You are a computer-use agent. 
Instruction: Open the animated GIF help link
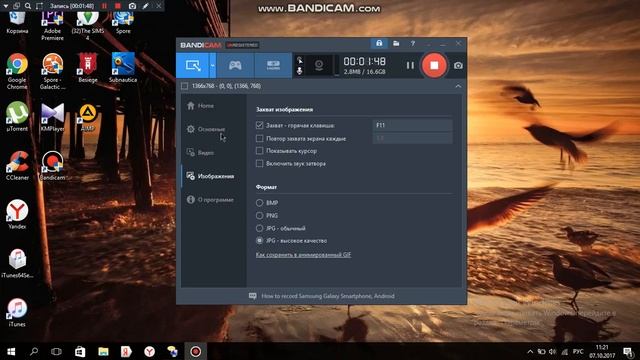(303, 255)
